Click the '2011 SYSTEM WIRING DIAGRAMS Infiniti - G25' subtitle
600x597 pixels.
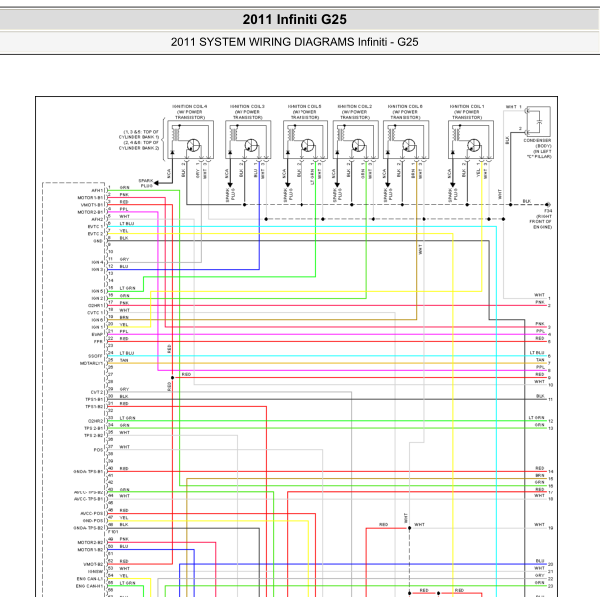pos(294,42)
